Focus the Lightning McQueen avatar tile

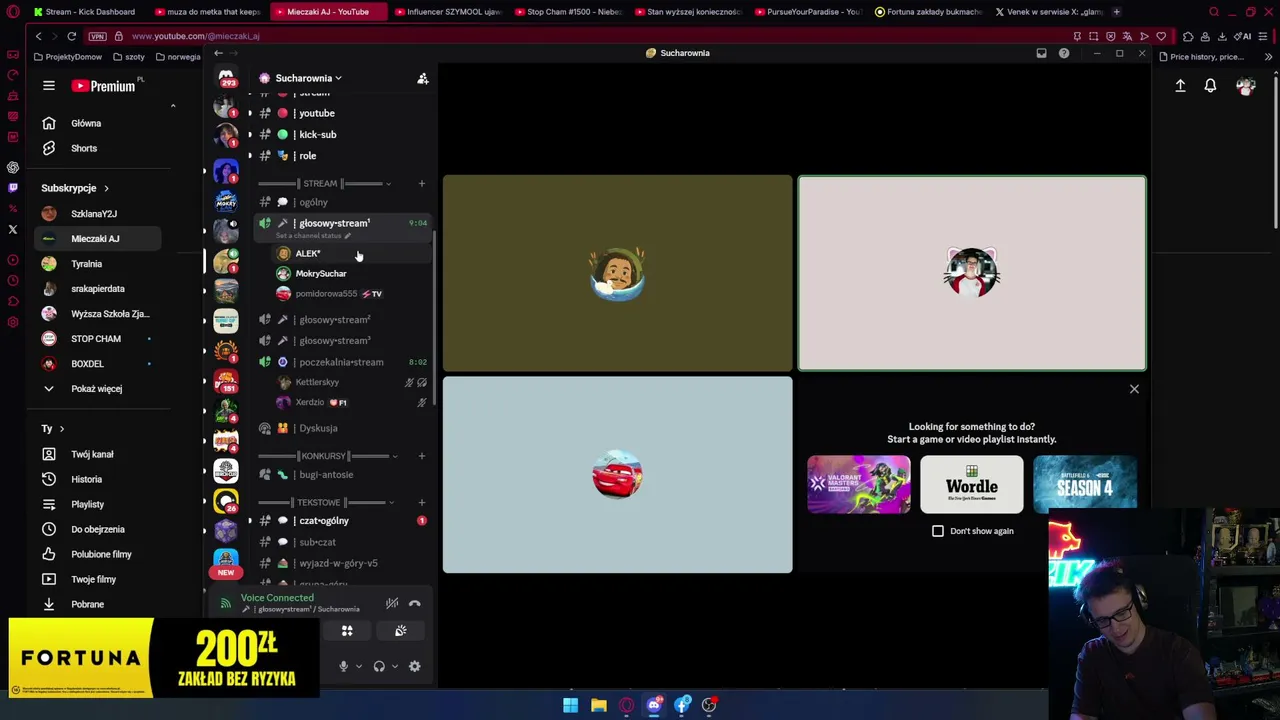(x=617, y=475)
